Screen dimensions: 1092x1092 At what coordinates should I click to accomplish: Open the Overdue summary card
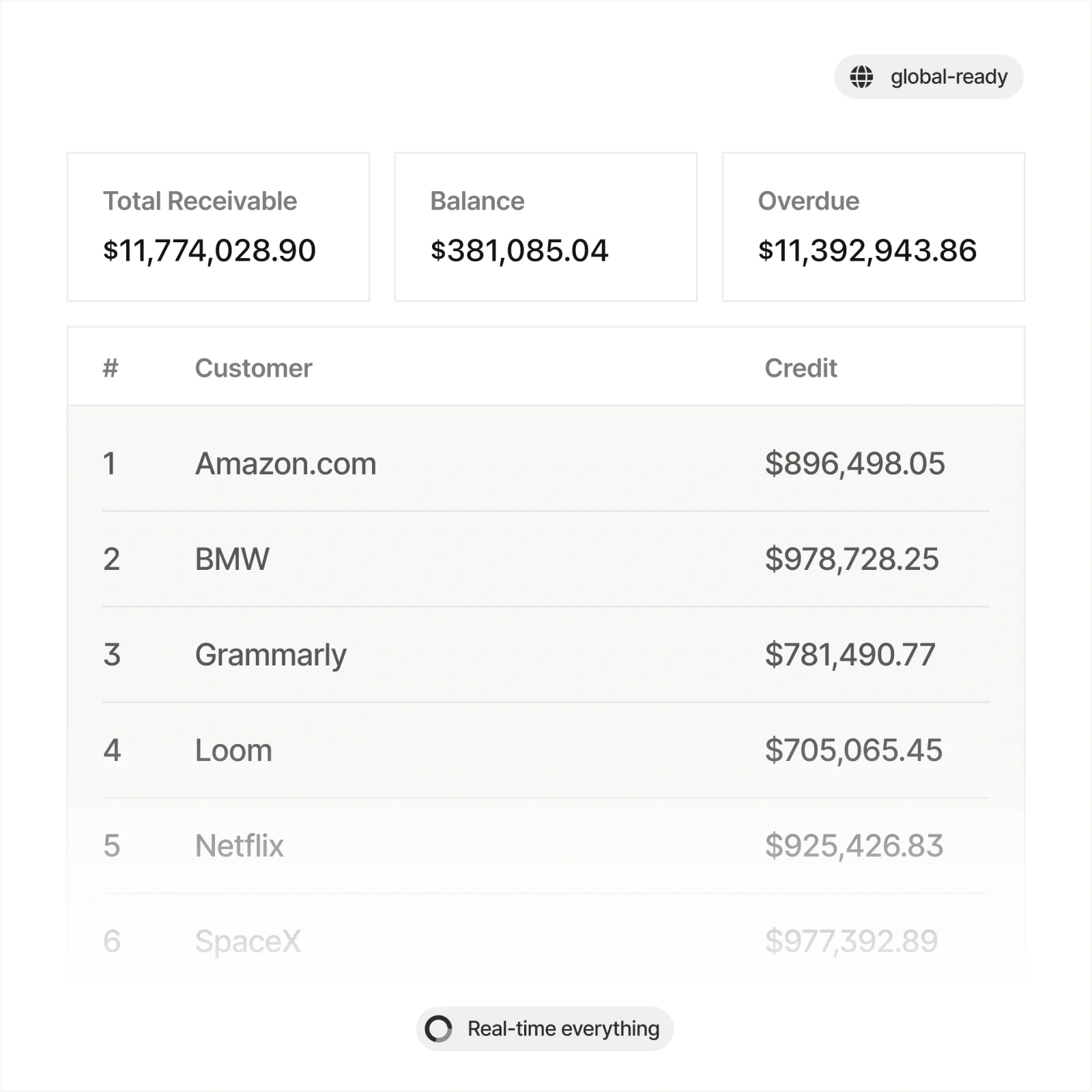point(874,227)
